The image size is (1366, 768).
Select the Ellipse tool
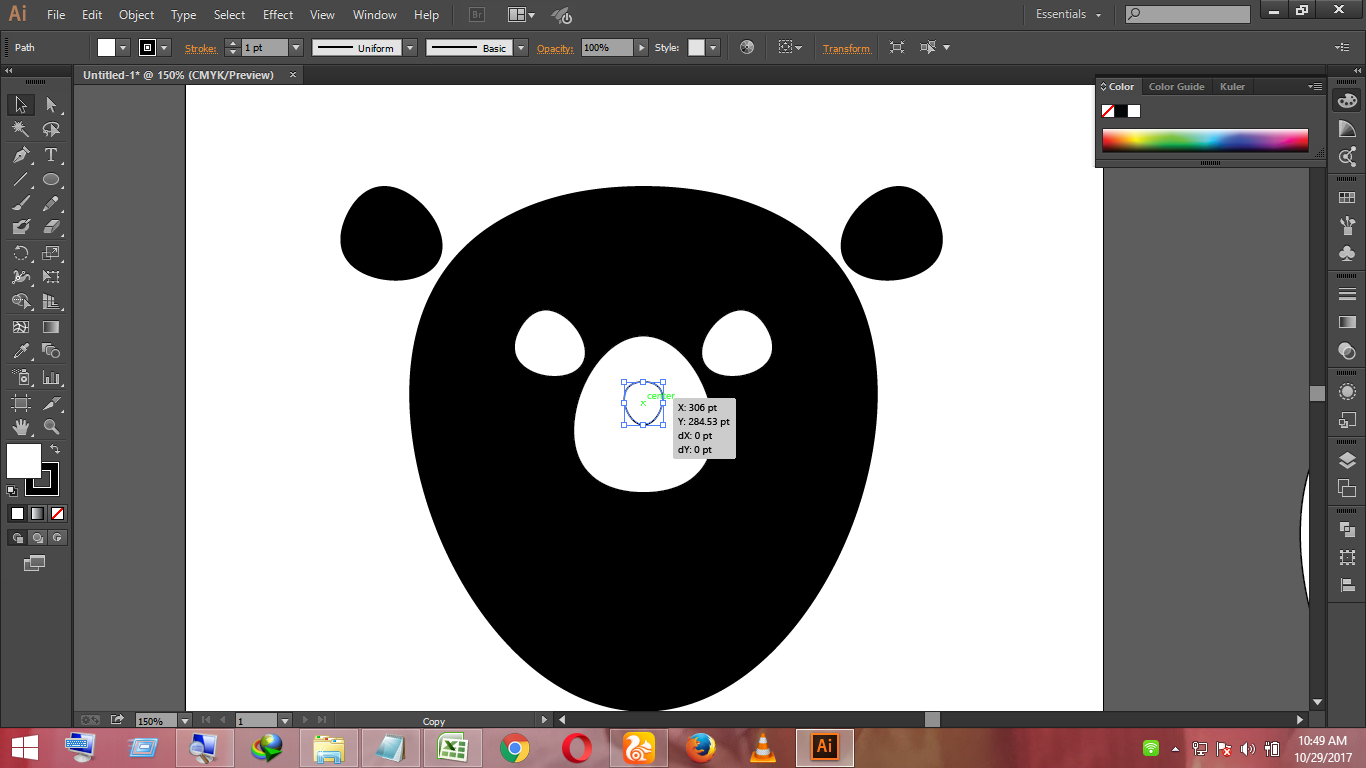(51, 180)
